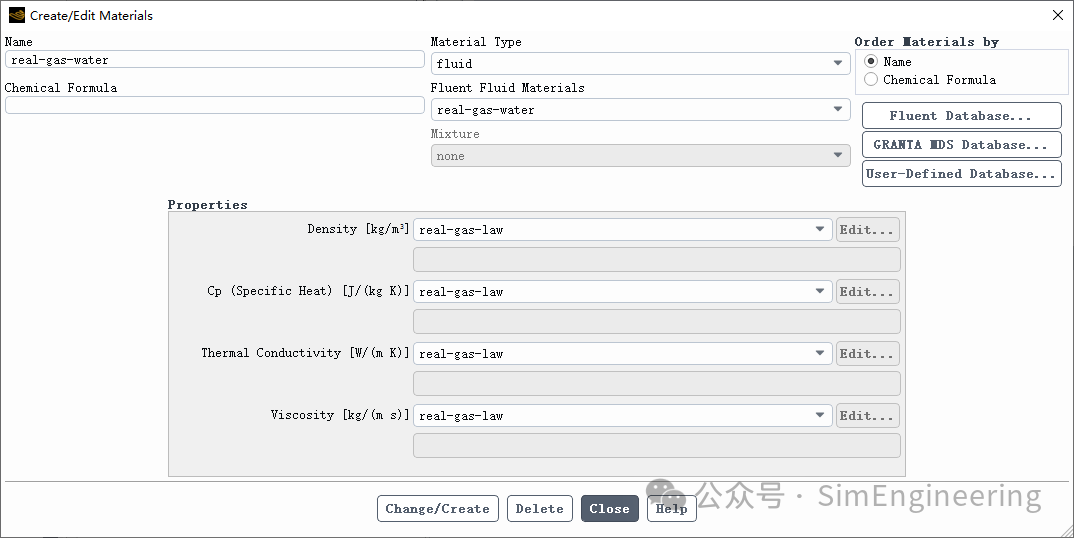1074x538 pixels.
Task: Select the Chemical Formula radio button
Action: click(871, 80)
